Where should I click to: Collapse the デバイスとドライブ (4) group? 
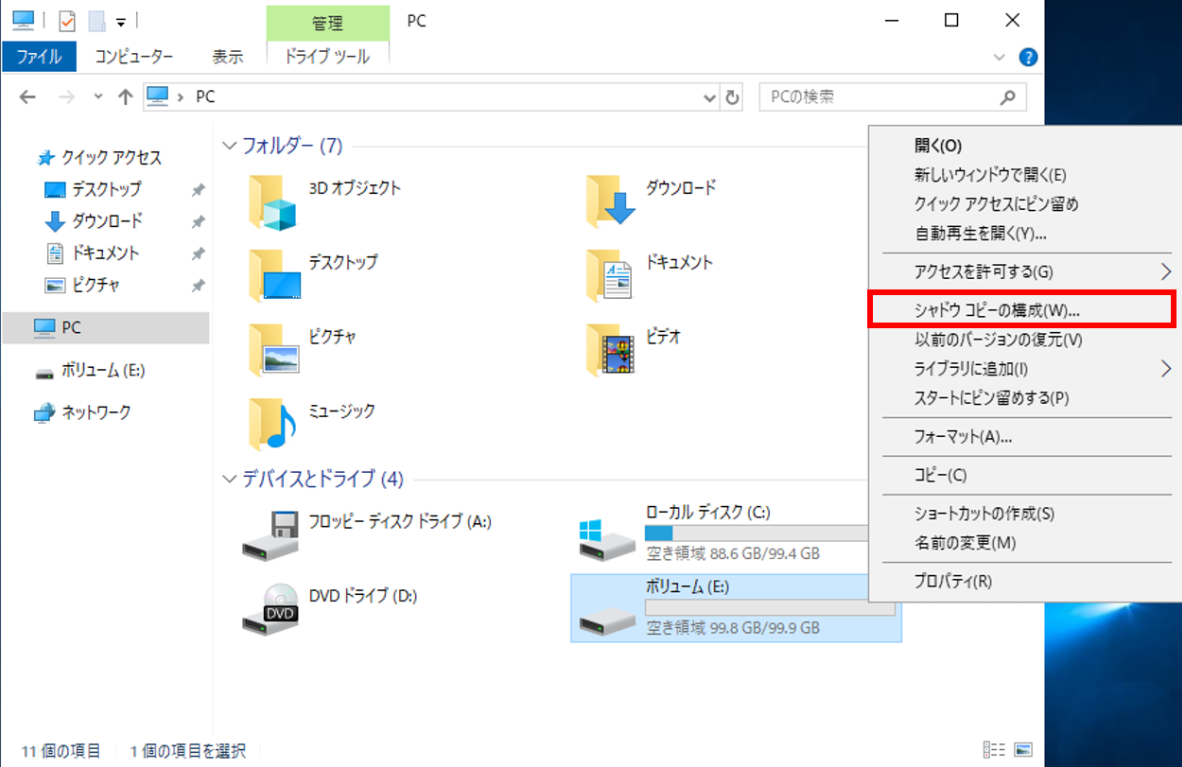[x=229, y=479]
